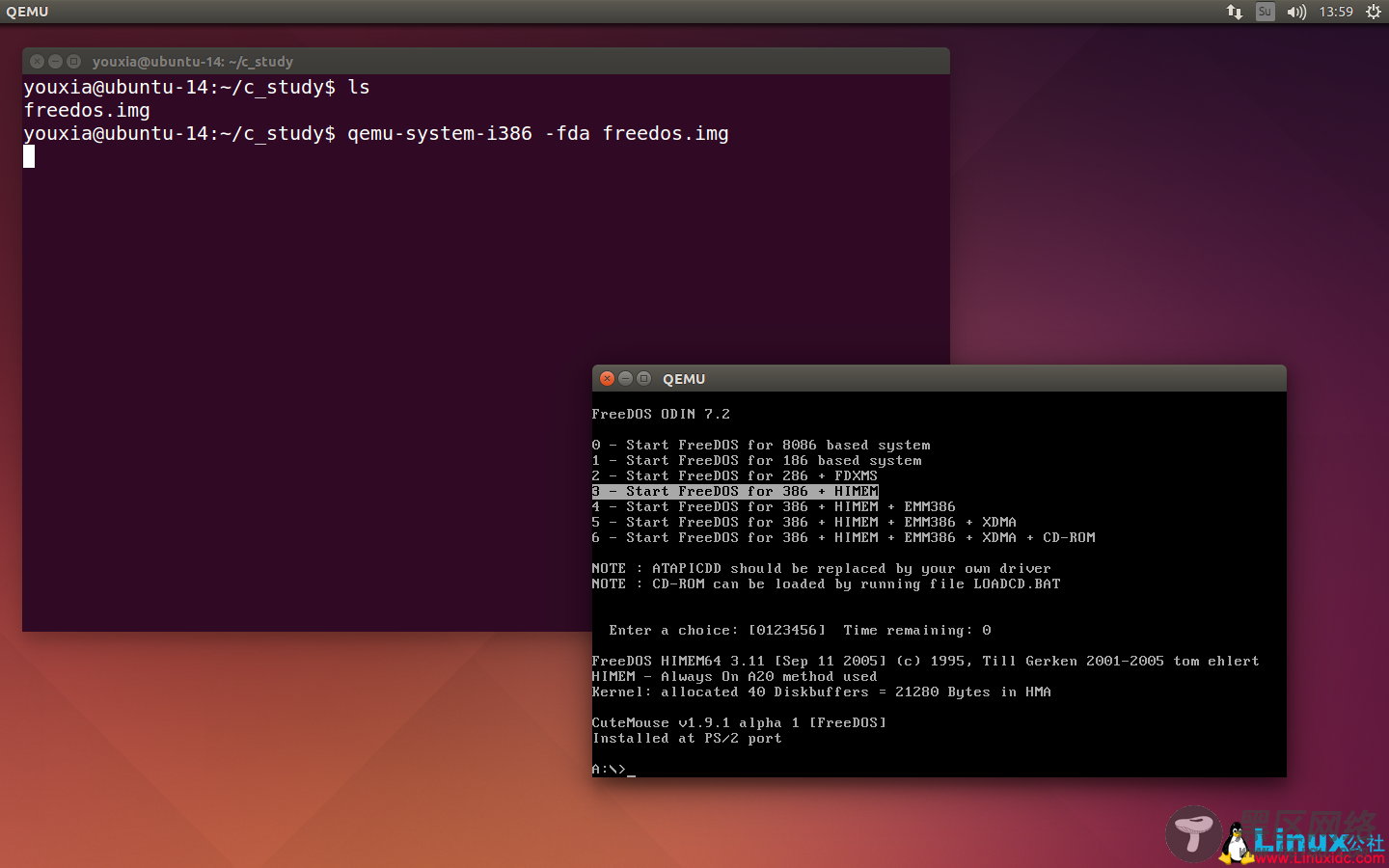This screenshot has height=868, width=1389.
Task: Close the terminal window
Action: click(37, 61)
